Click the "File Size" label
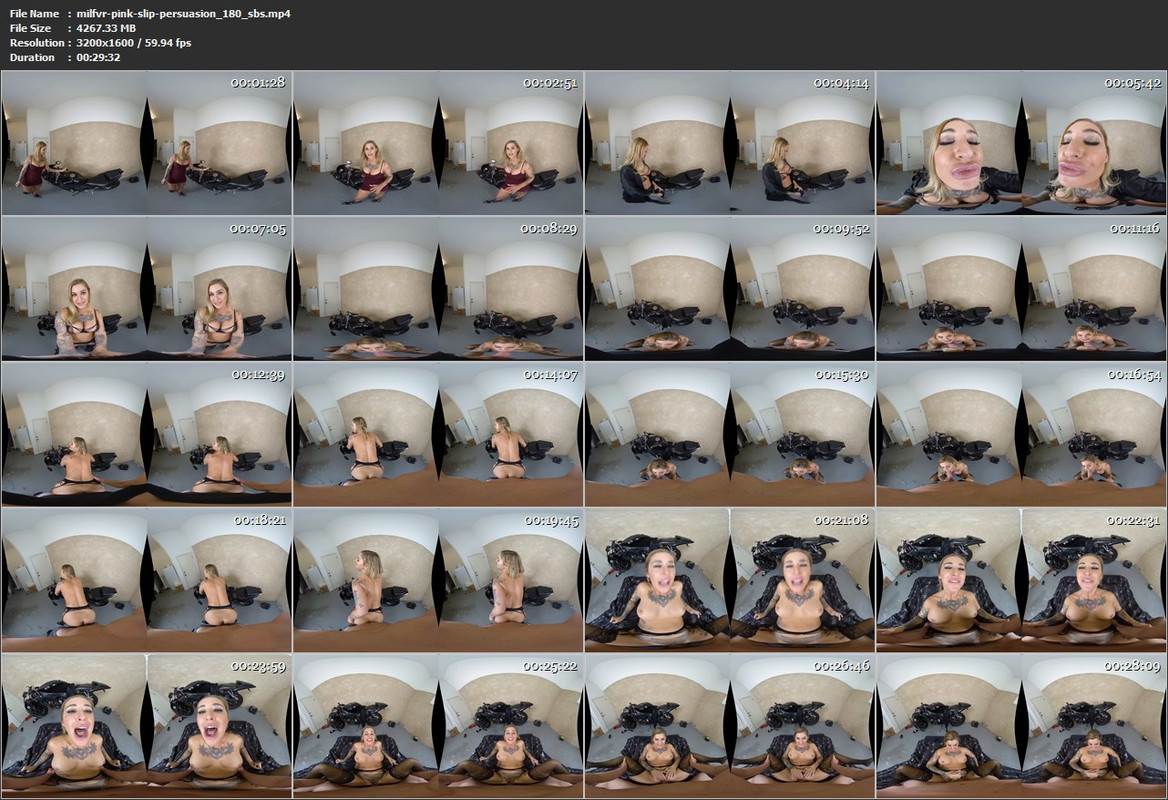The image size is (1168, 800). tap(31, 28)
